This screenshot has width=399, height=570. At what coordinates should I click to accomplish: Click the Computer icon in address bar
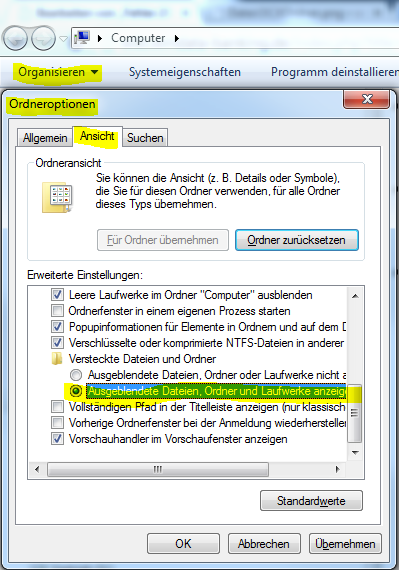pyautogui.click(x=82, y=38)
